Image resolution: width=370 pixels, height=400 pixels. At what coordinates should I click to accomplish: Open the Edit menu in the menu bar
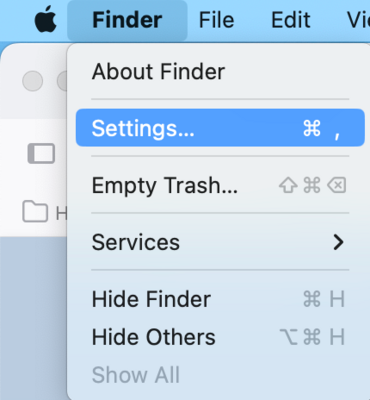[x=291, y=20]
